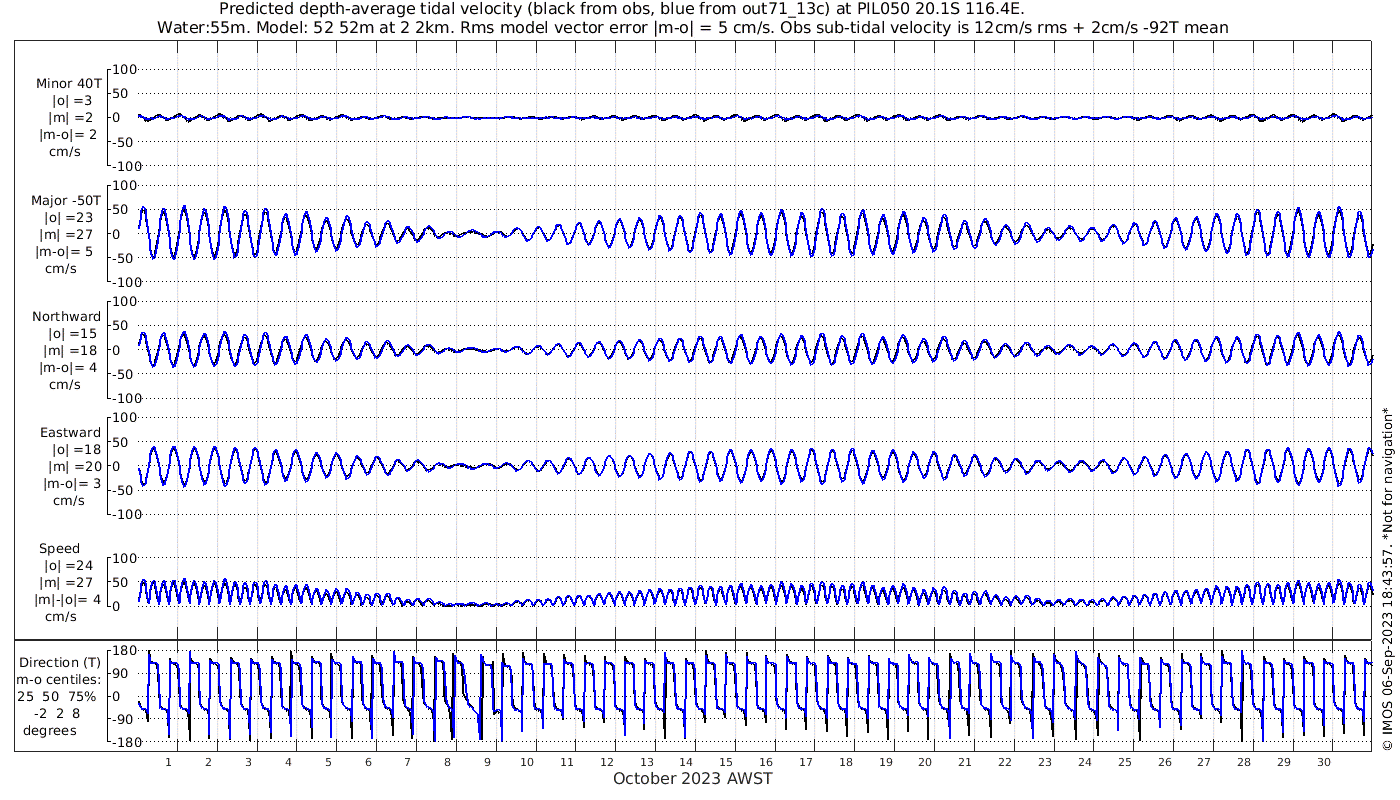Click day 28 on the date axis
The image size is (1400, 800).
click(1244, 762)
